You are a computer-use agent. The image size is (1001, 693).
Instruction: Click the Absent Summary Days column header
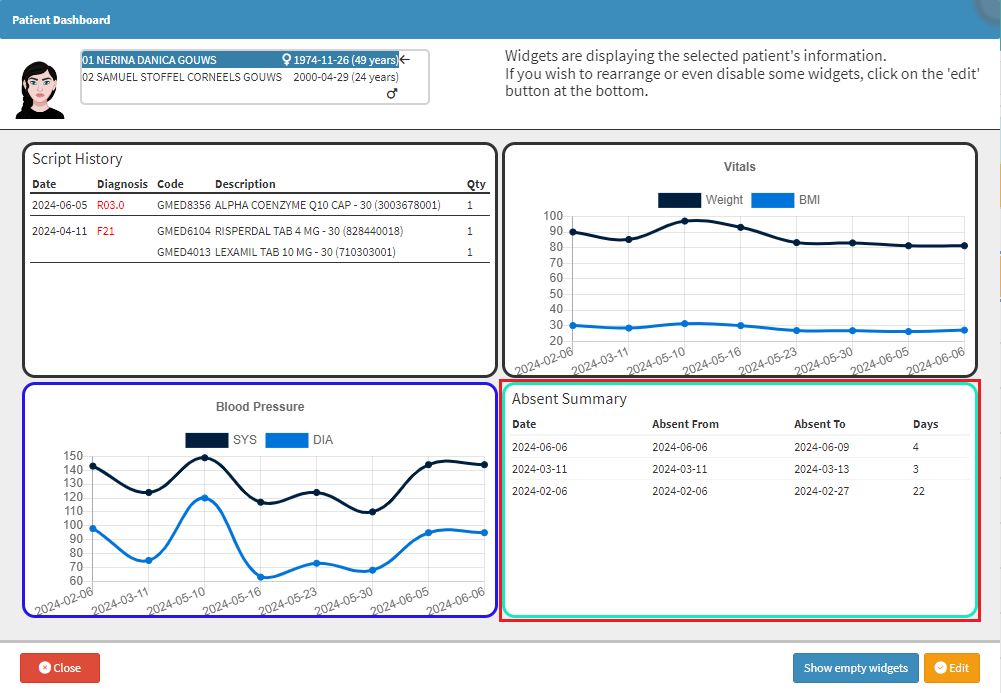pos(925,424)
